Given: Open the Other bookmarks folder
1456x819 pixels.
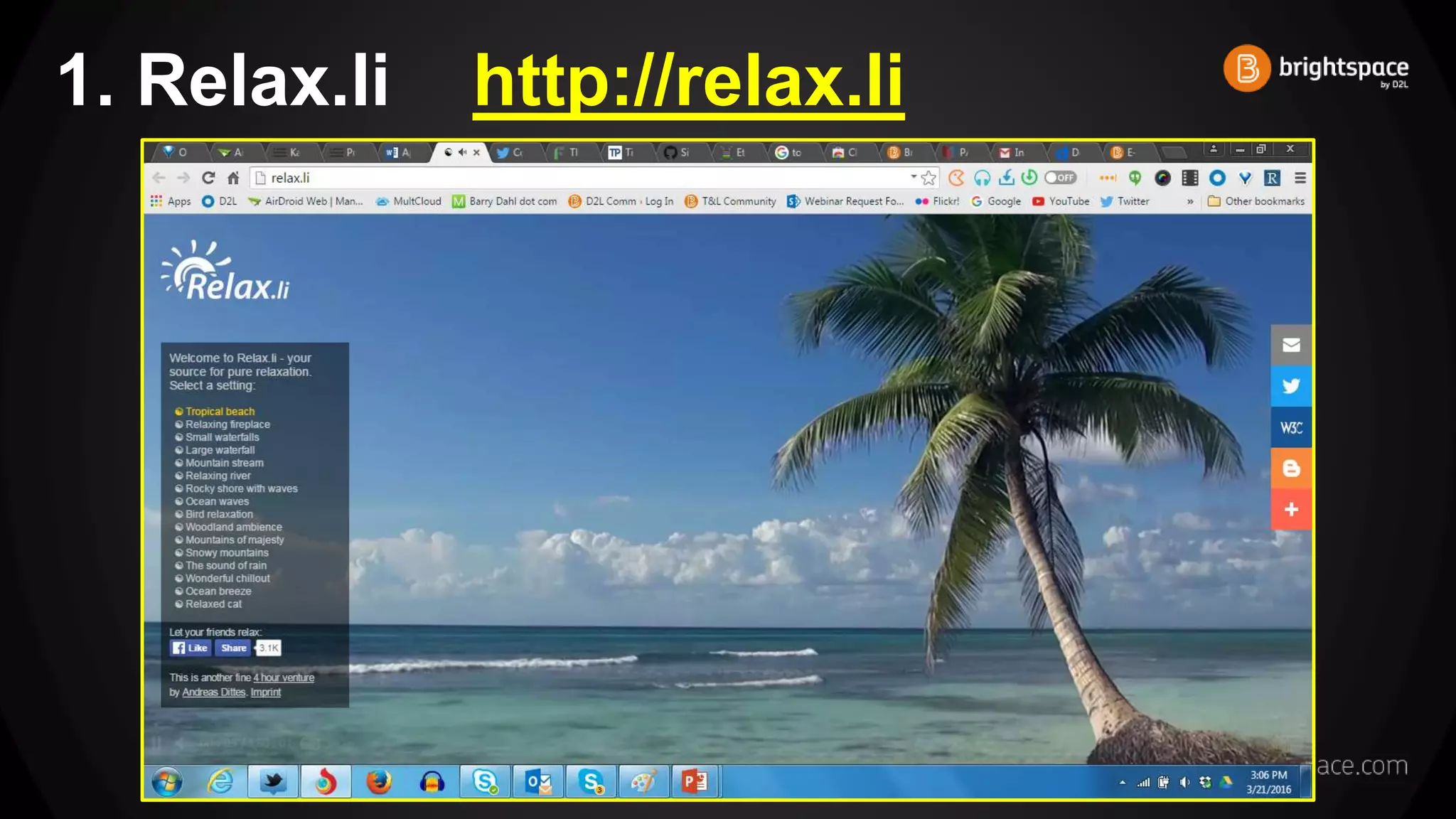Looking at the screenshot, I should 1256,201.
